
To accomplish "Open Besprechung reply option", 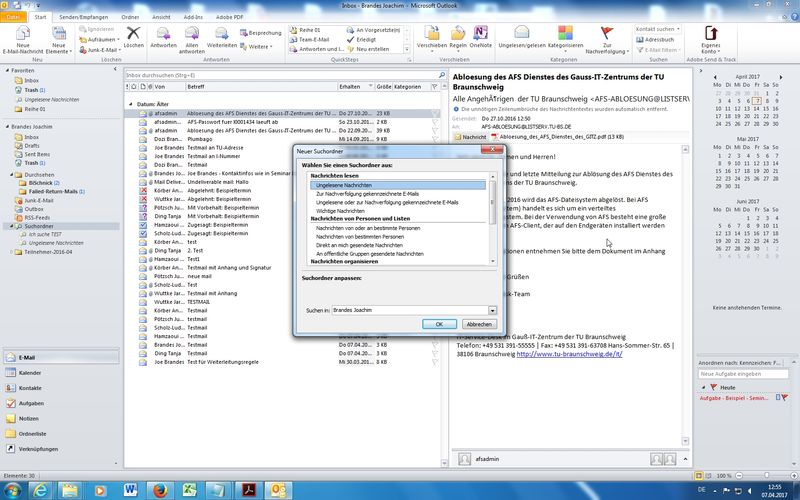I will click(x=261, y=33).
